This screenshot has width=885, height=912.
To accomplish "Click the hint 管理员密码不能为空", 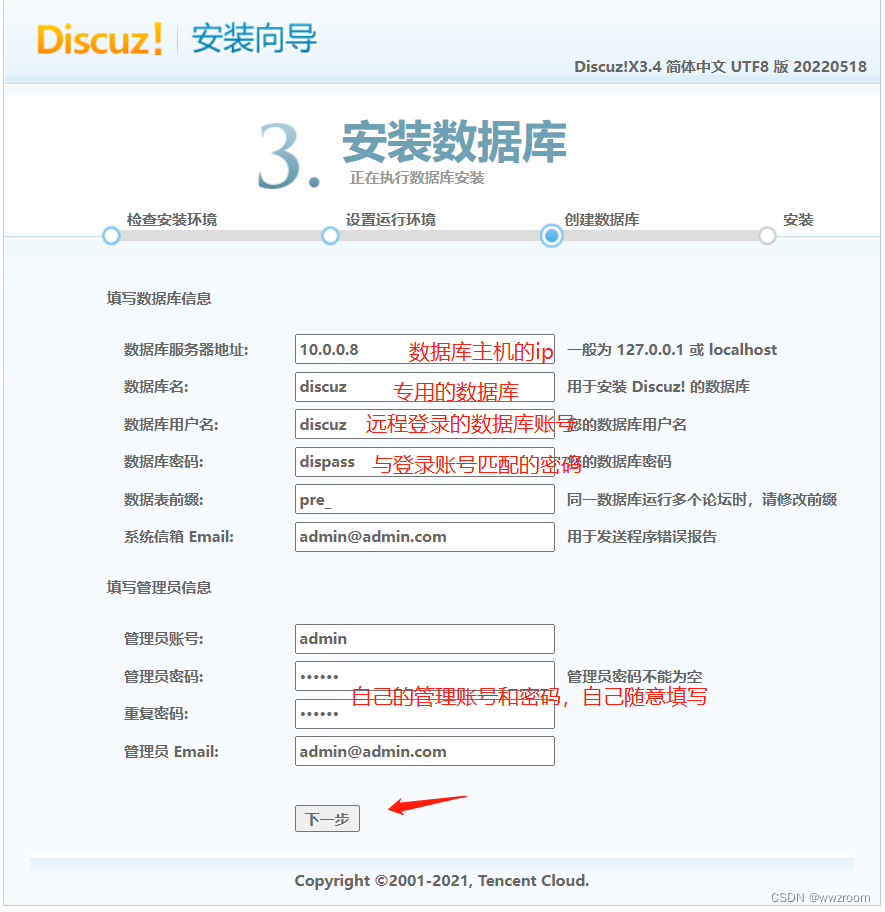I will pos(634,676).
